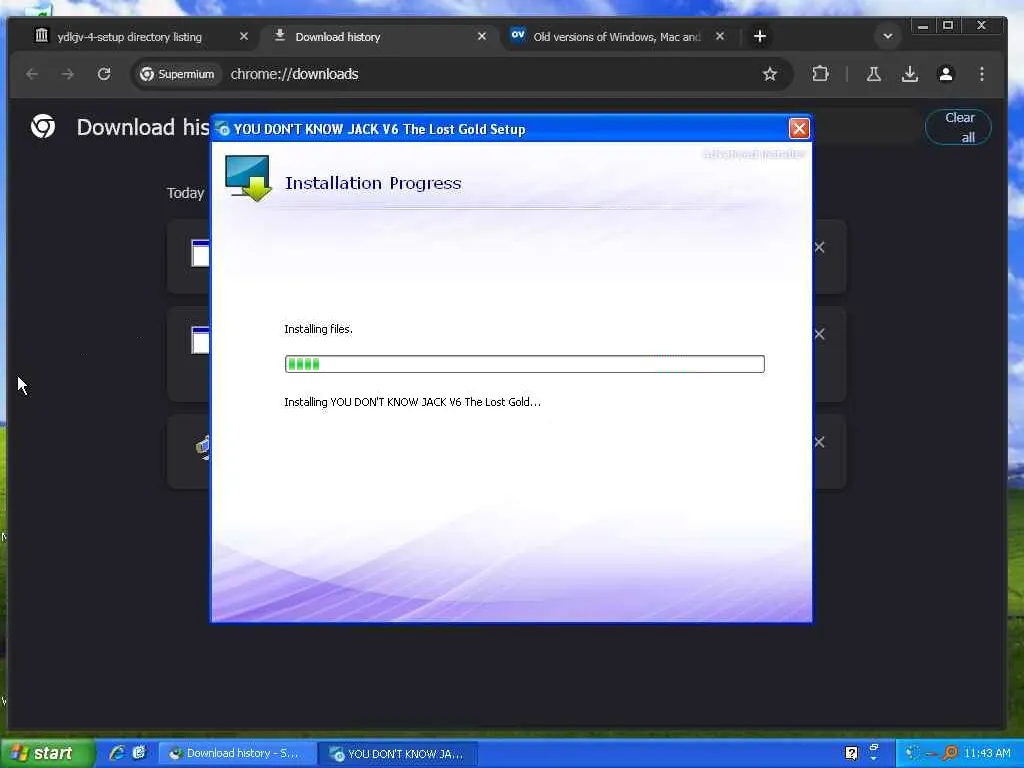Viewport: 1024px width, 768px height.
Task: Minimize the Supermium browser window
Action: click(923, 25)
